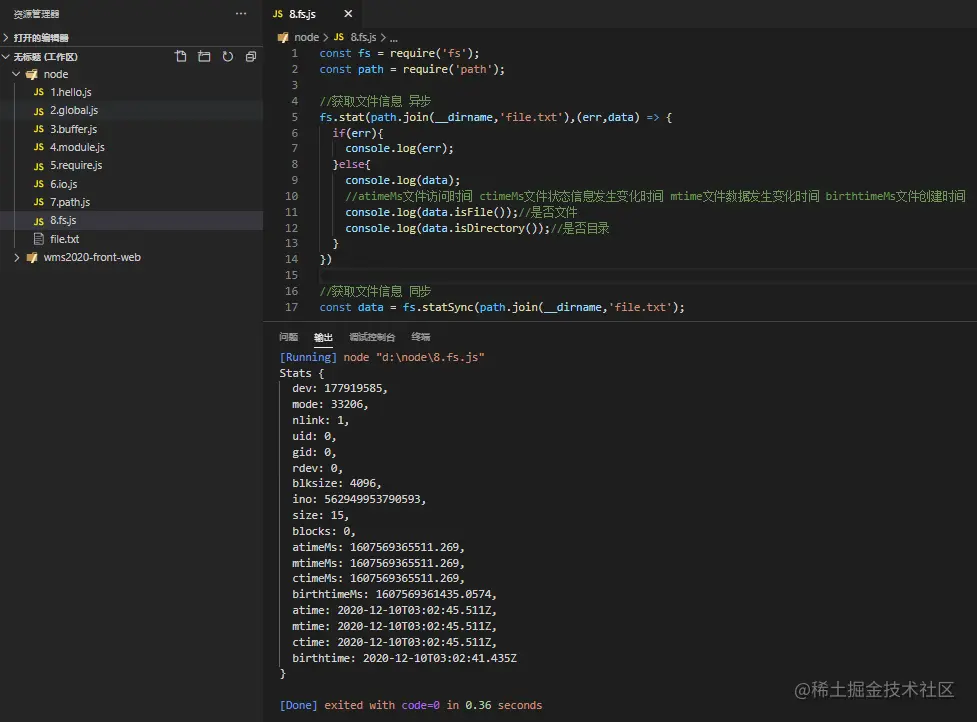The width and height of the screenshot is (977, 722).
Task: Click line number 5 in the gutter
Action: [x=295, y=117]
